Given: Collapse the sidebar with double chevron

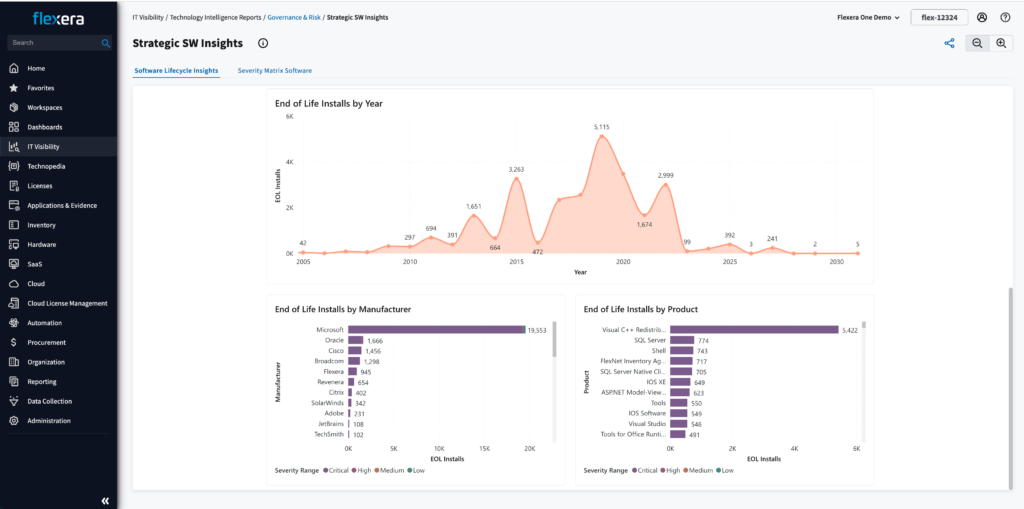Looking at the screenshot, I should pos(105,500).
